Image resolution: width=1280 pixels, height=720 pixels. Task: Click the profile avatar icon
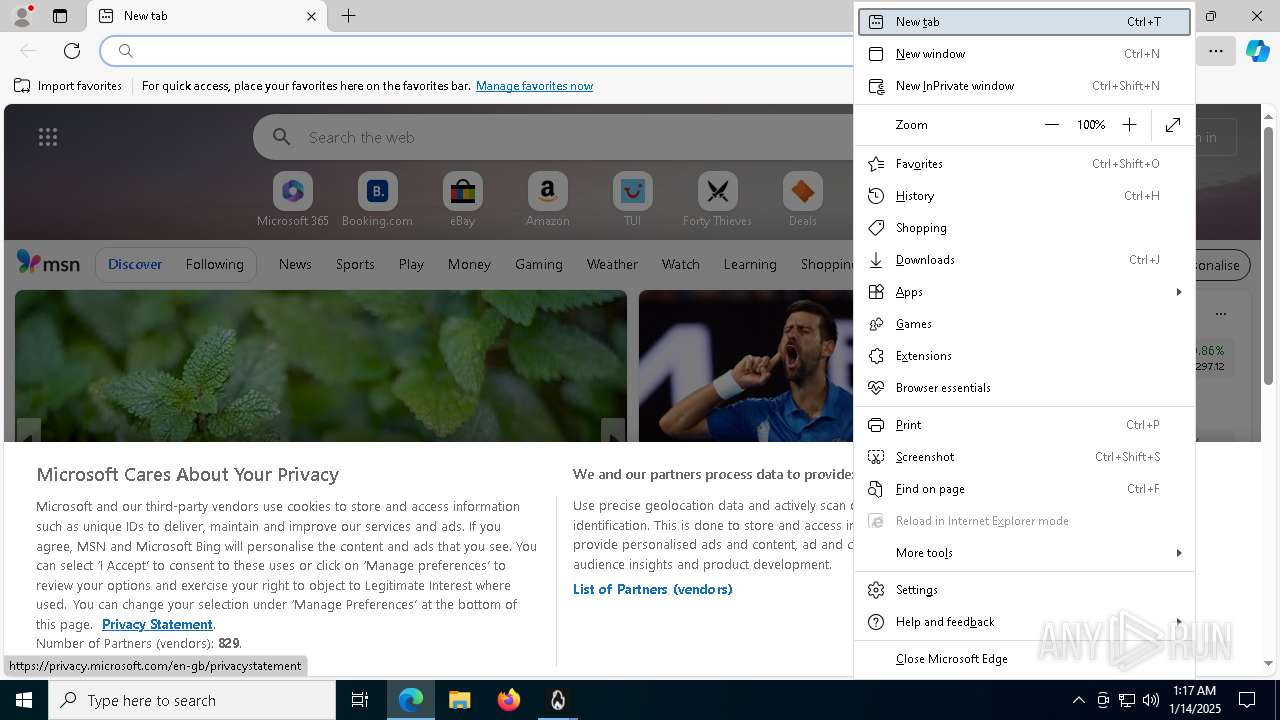tap(21, 16)
